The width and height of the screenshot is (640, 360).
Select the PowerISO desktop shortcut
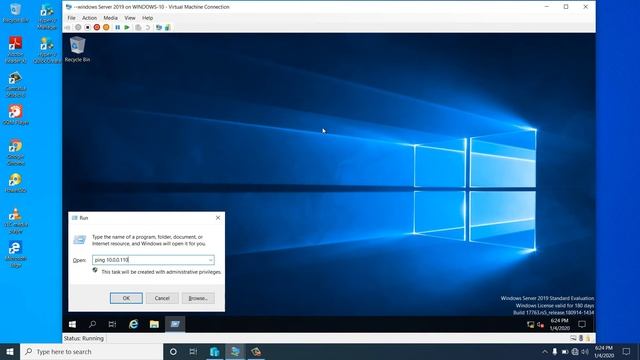point(16,182)
